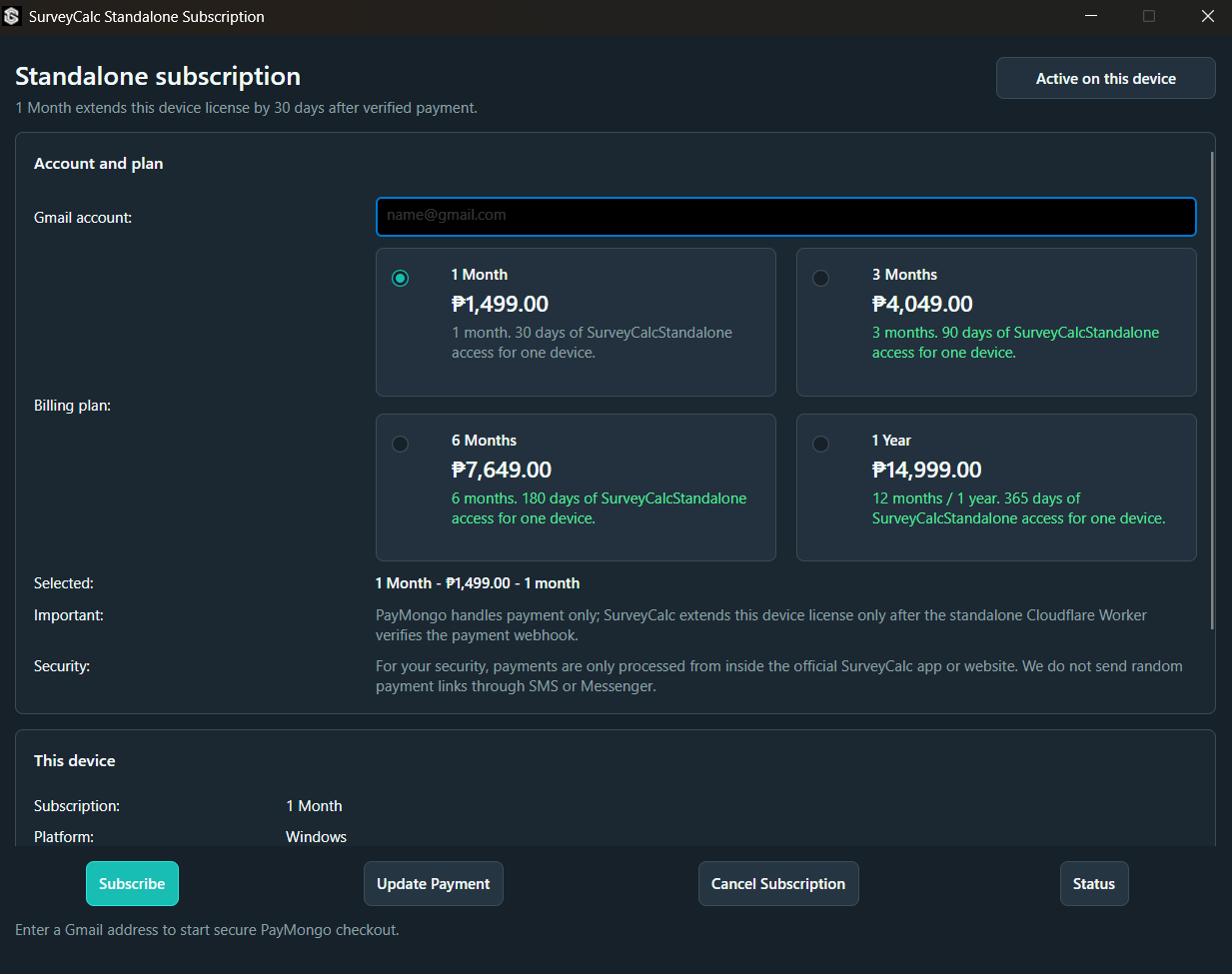Click the '3 Months' plan title
This screenshot has width=1232, height=974.
point(904,275)
